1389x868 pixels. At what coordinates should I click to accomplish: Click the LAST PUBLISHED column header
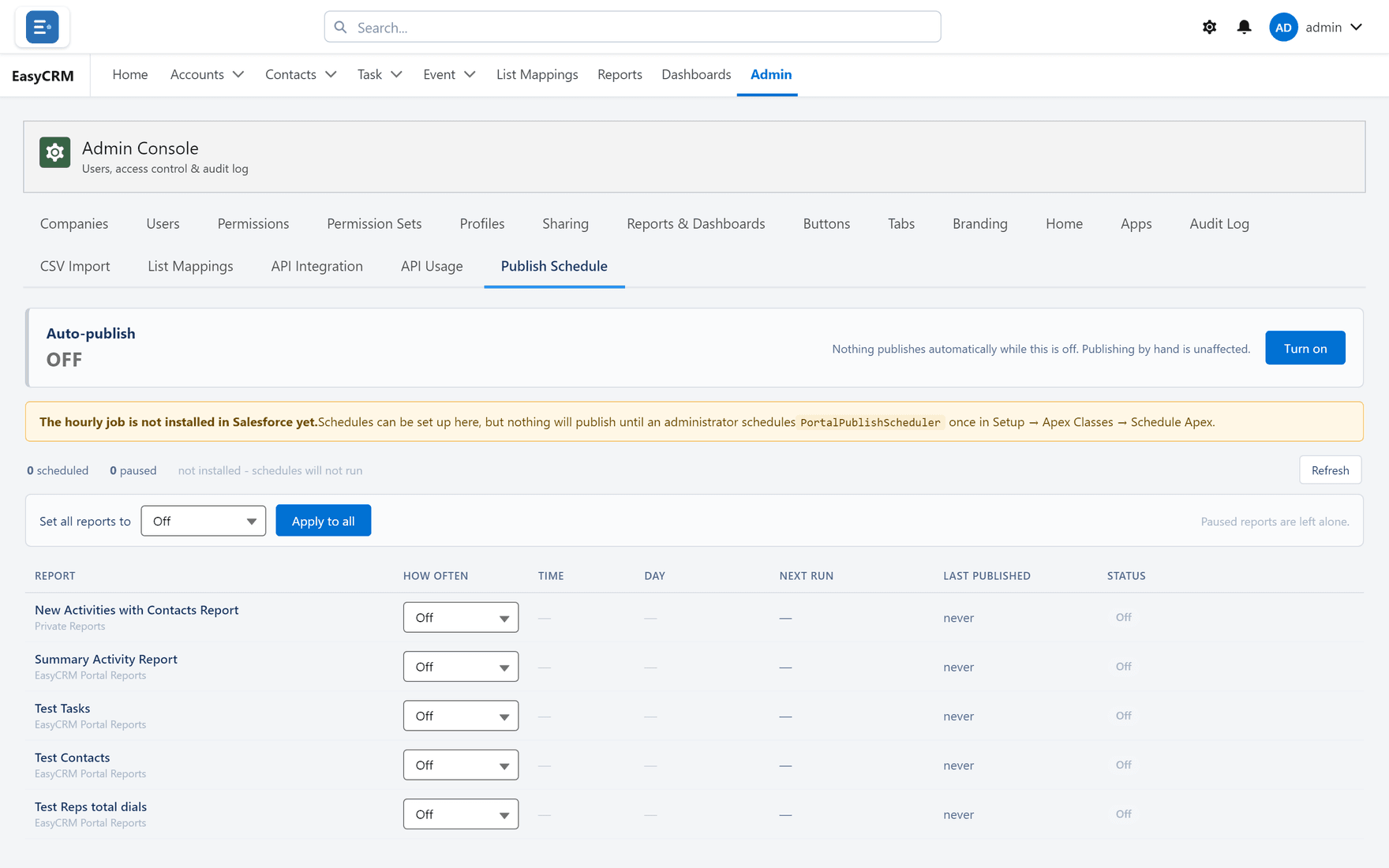coord(987,576)
